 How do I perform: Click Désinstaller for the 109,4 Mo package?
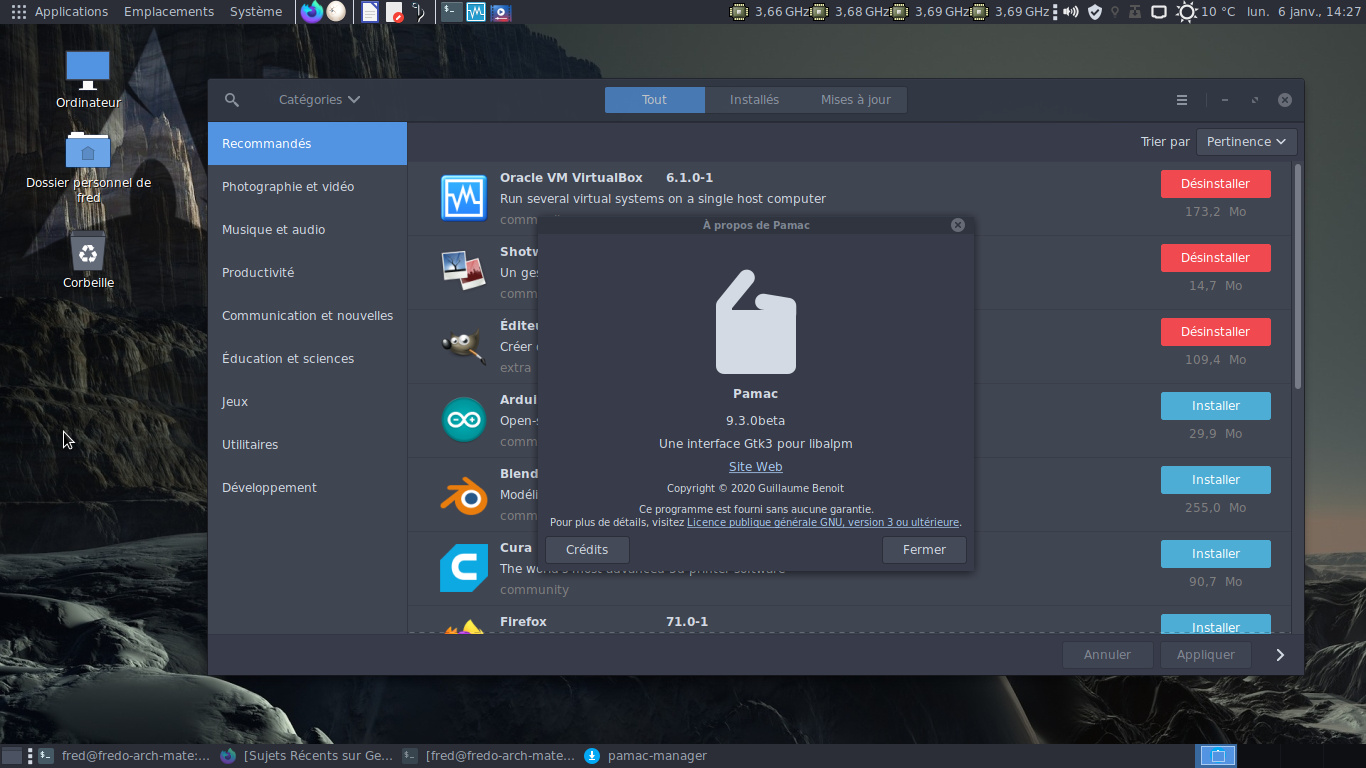click(1215, 332)
